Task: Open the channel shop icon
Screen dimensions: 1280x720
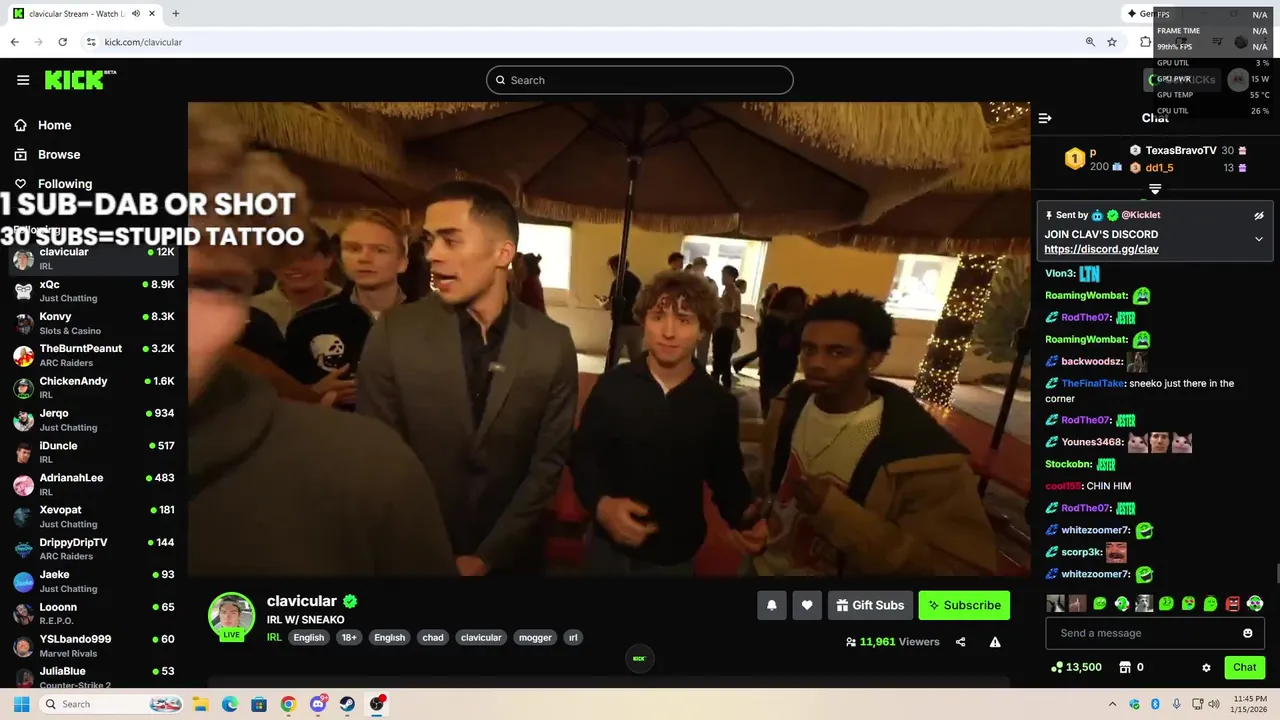Action: [1124, 667]
